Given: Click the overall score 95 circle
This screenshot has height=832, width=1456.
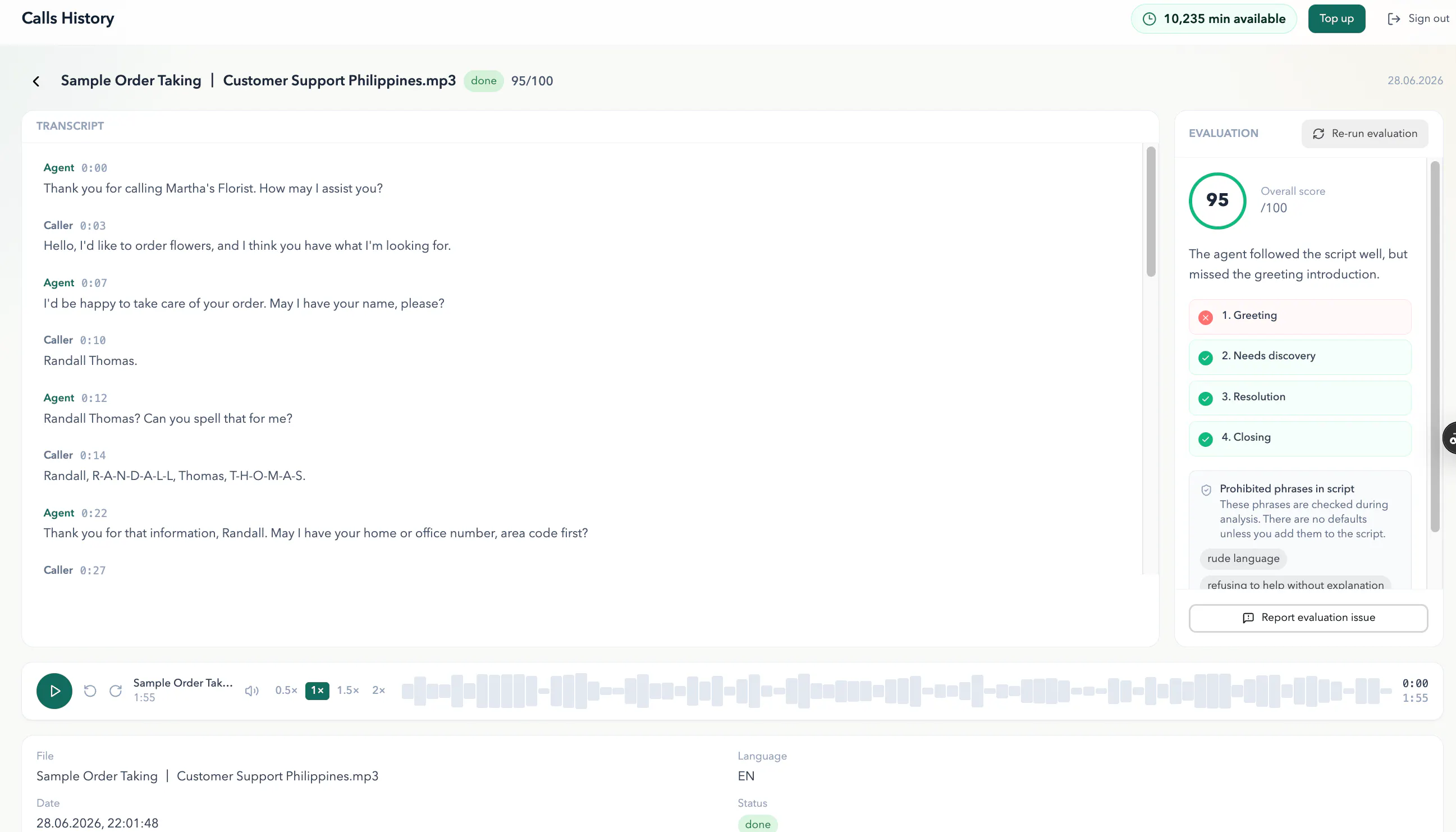Looking at the screenshot, I should coord(1217,200).
